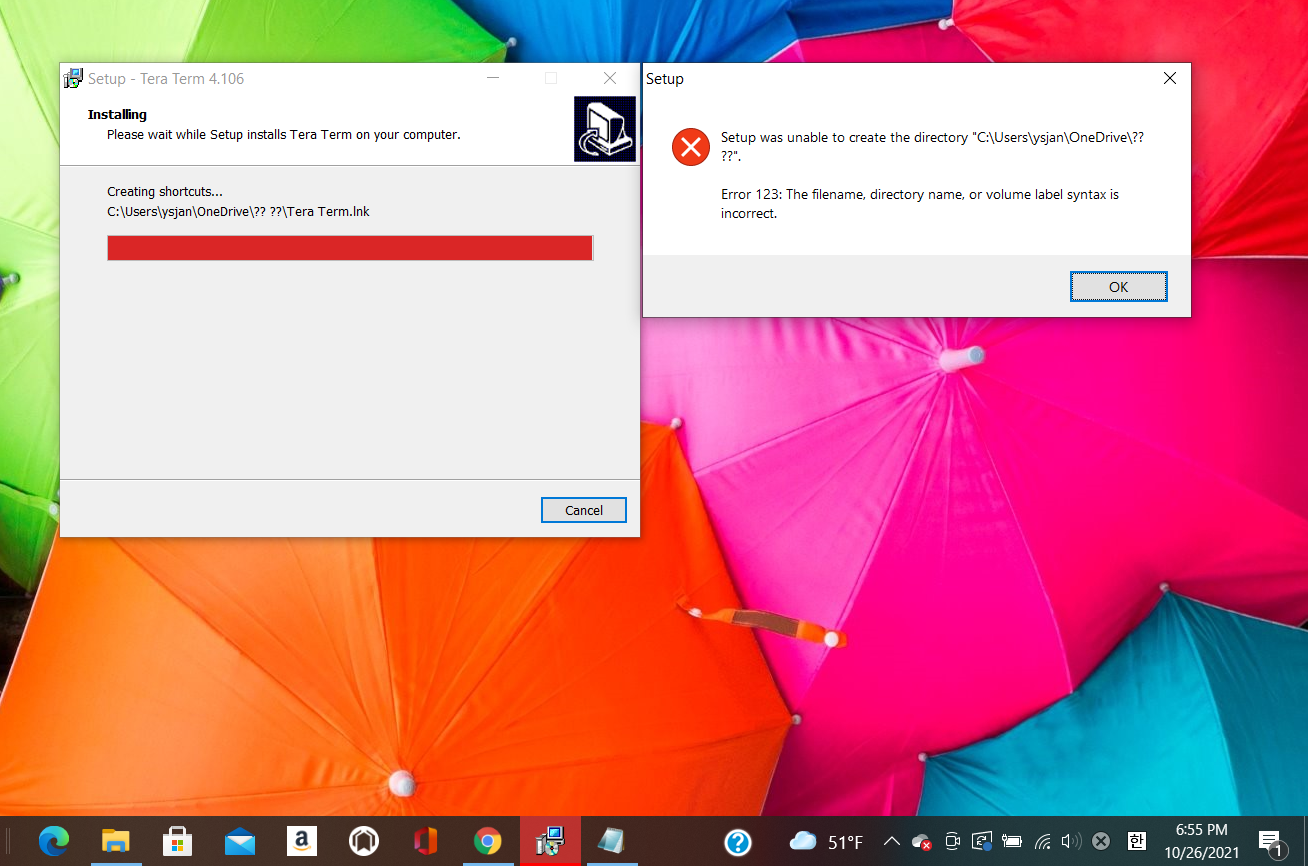Click the "Setup was unable to create" message
Viewport: 1308px width, 866px height.
pyautogui.click(x=932, y=147)
